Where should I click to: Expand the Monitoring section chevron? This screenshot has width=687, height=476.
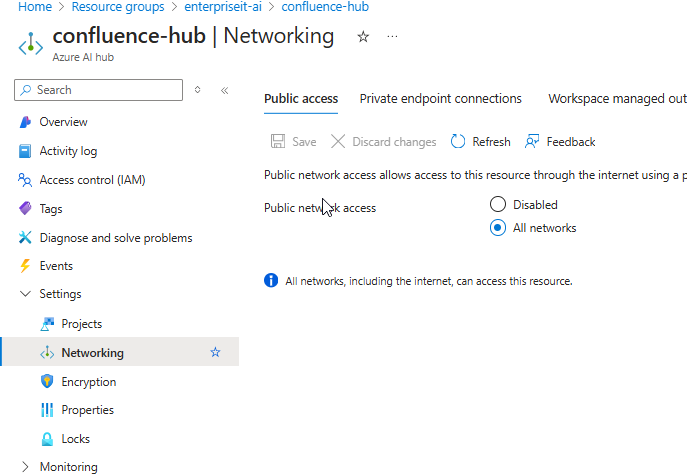(x=25, y=467)
